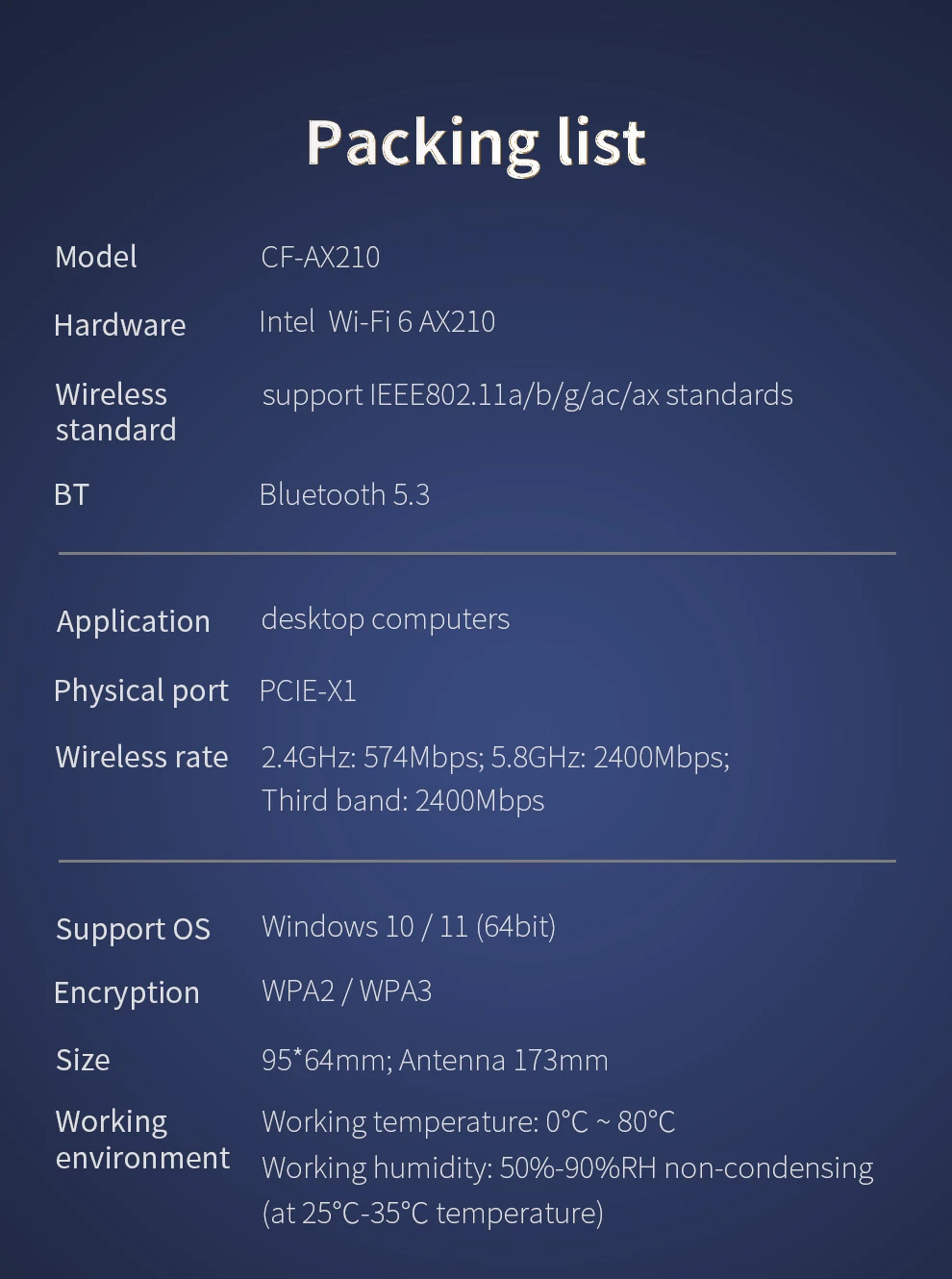Select the Wireless standard label
The height and width of the screenshot is (1279, 952).
click(x=115, y=412)
